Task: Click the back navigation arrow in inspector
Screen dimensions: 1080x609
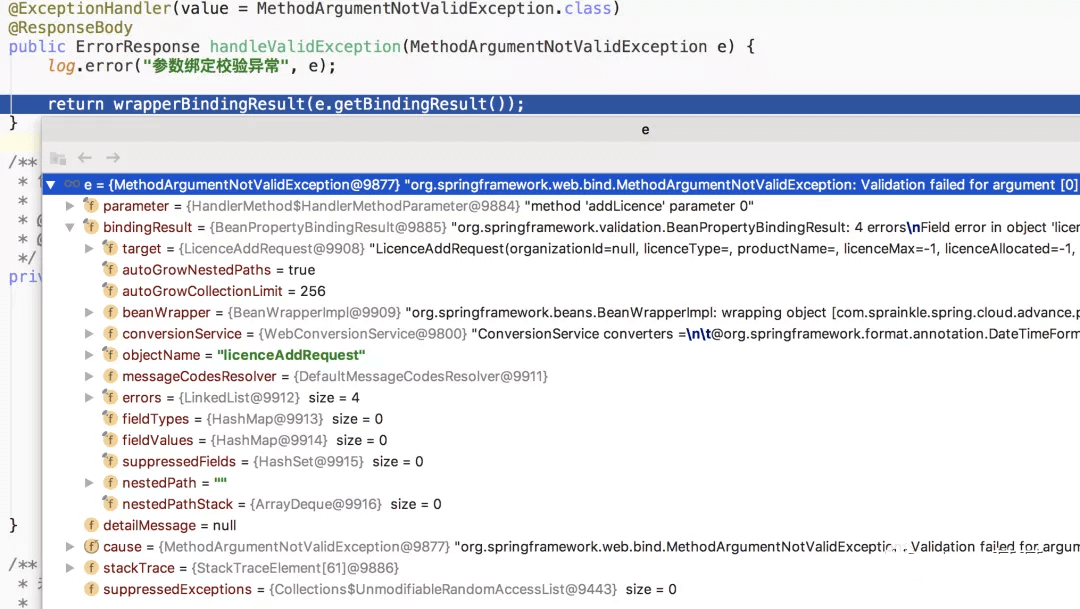Action: click(x=85, y=158)
